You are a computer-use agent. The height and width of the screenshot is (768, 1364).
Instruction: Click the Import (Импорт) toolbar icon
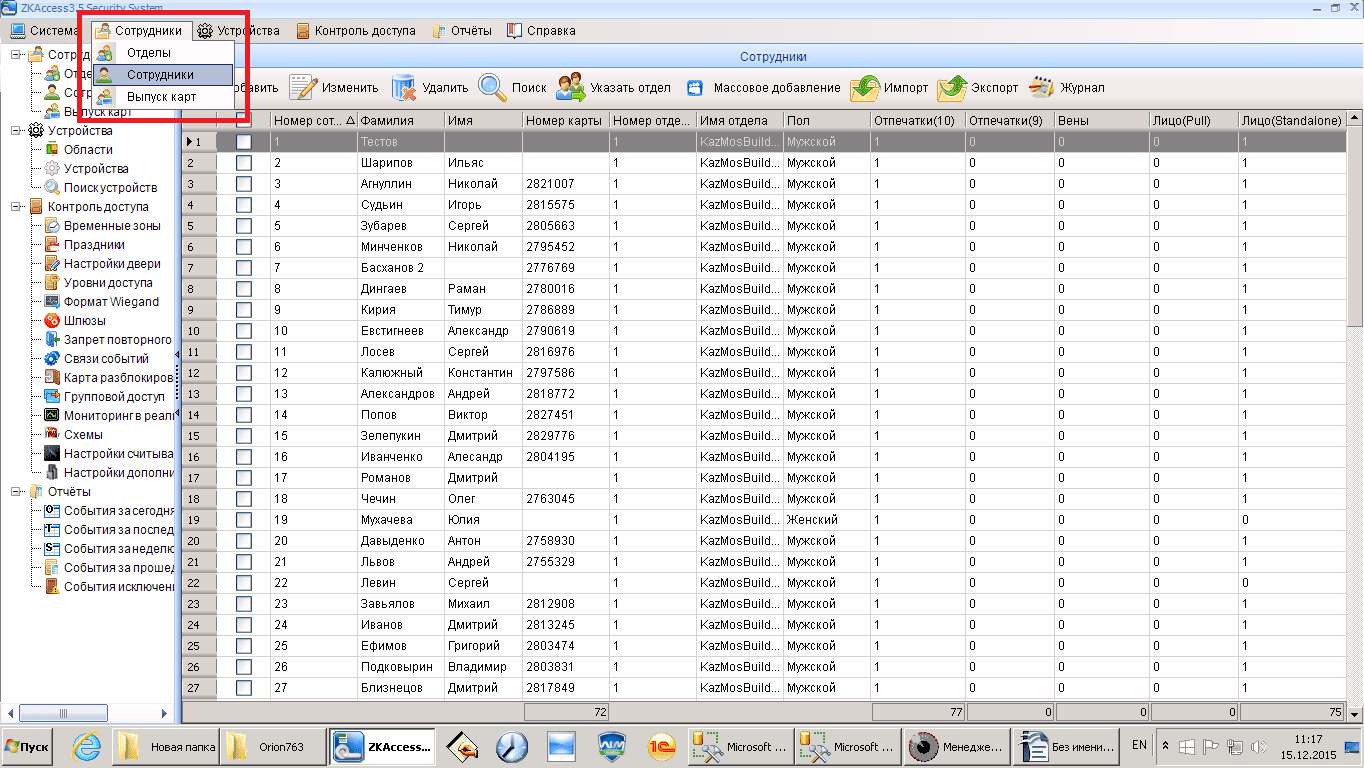(x=865, y=88)
